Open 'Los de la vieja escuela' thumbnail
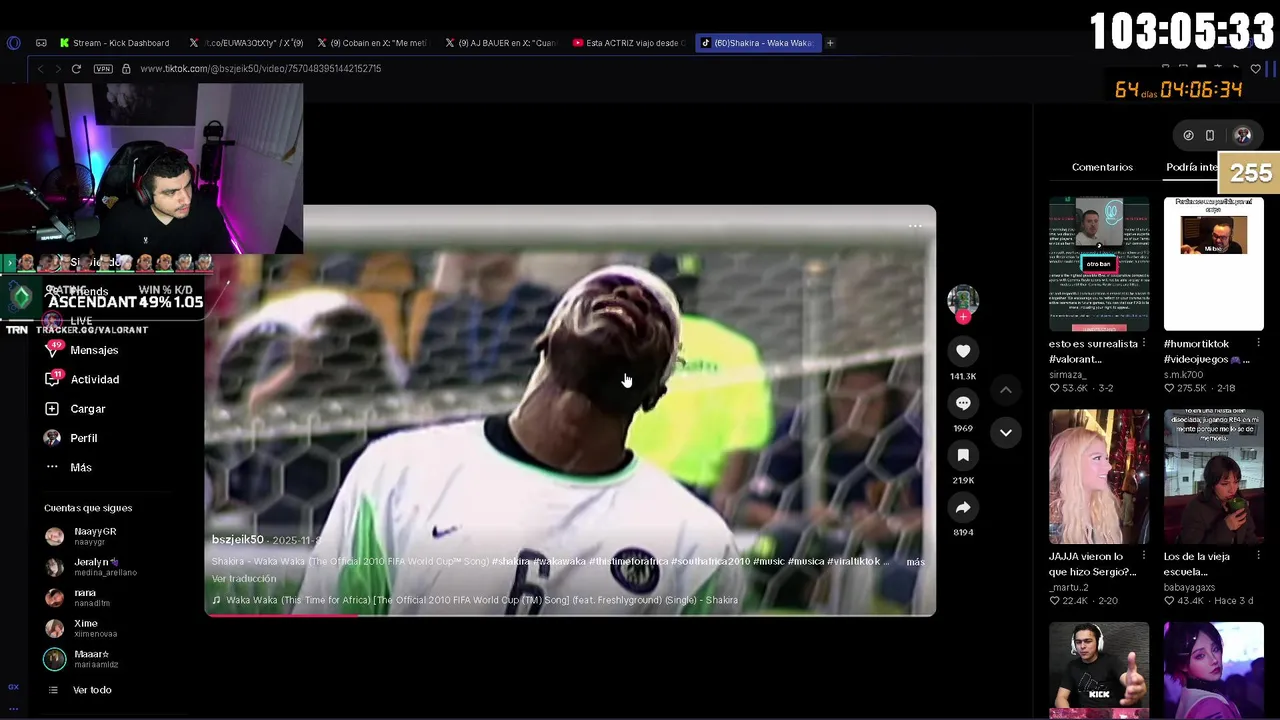1280x720 pixels. click(x=1213, y=476)
